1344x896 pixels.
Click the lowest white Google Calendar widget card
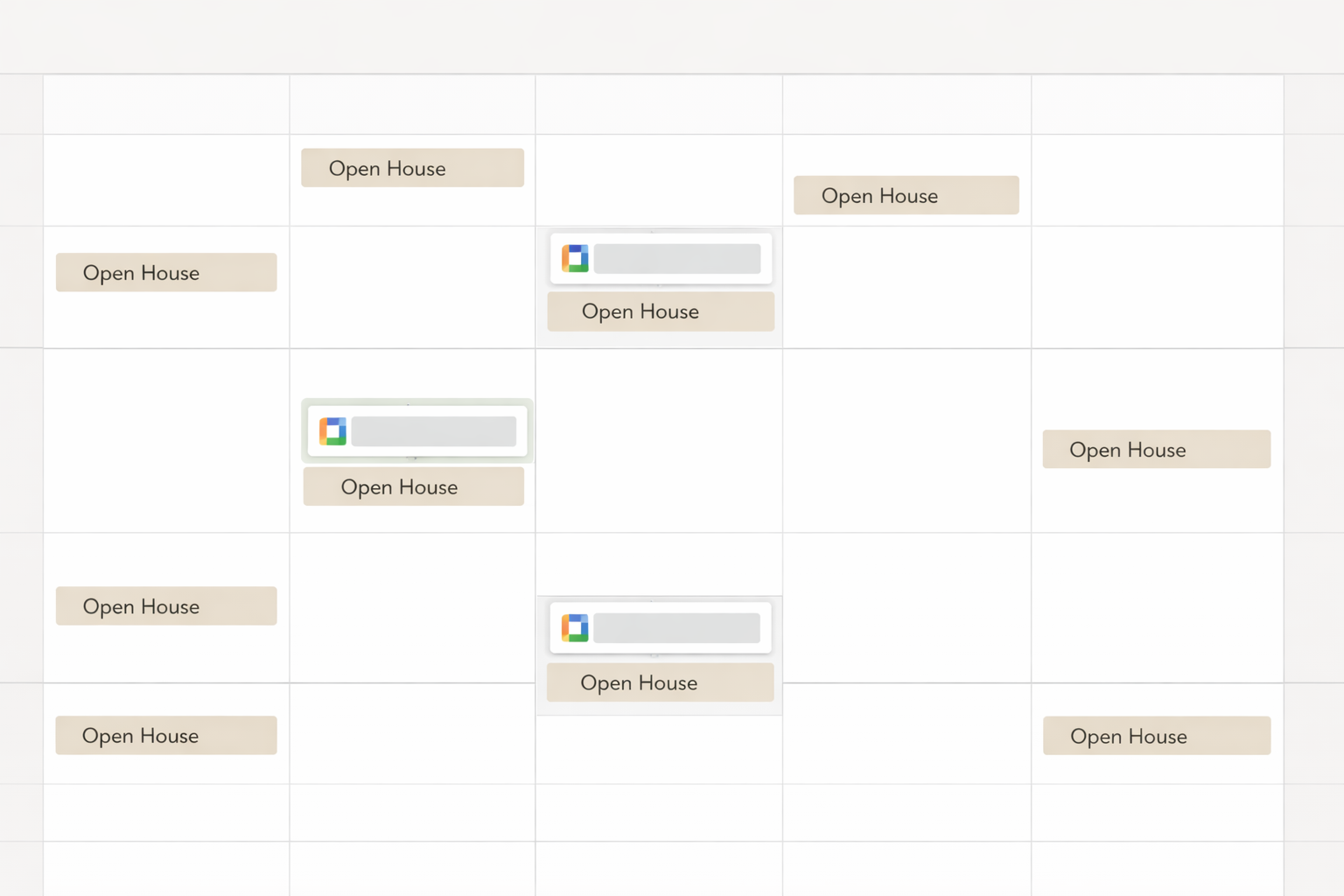click(x=659, y=627)
